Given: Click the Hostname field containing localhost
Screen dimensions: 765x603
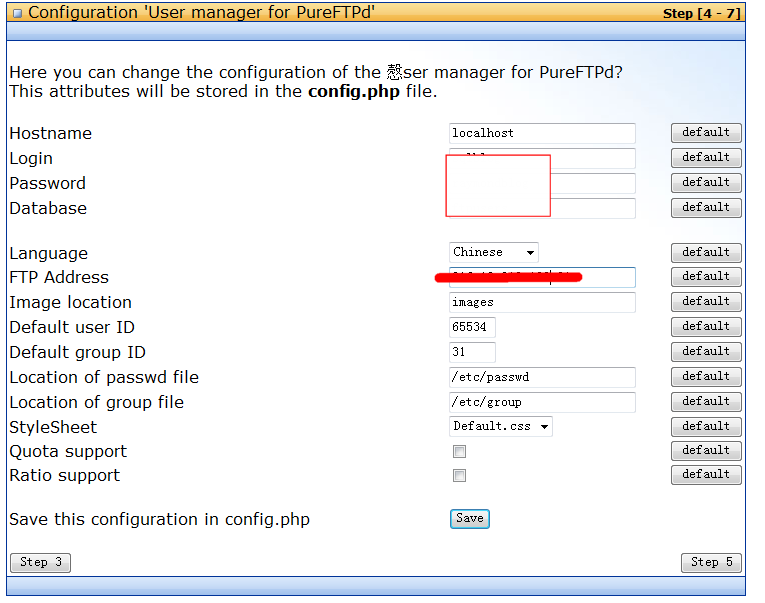Looking at the screenshot, I should tap(542, 133).
